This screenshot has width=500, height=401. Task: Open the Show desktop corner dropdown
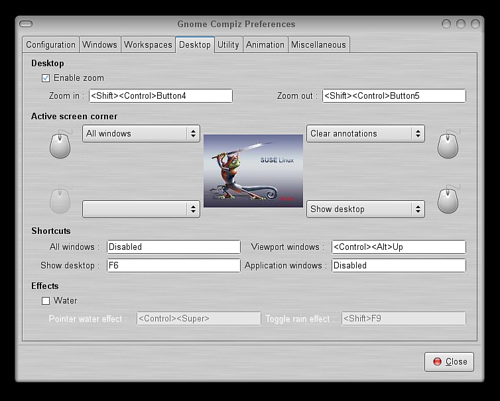[365, 209]
